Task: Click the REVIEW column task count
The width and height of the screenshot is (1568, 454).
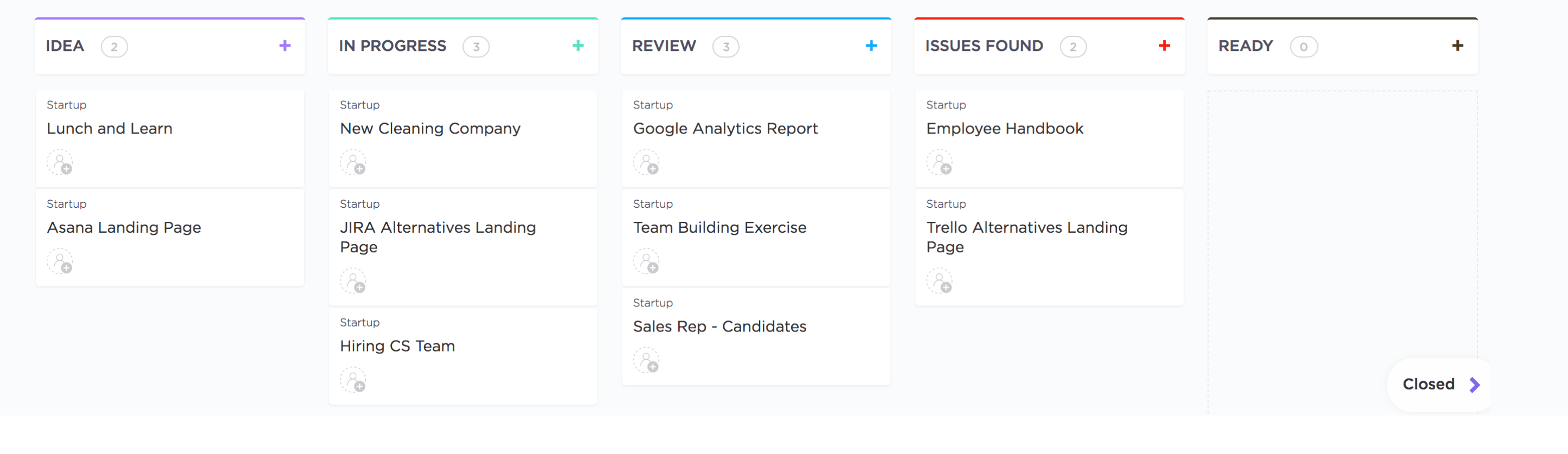Action: [725, 47]
